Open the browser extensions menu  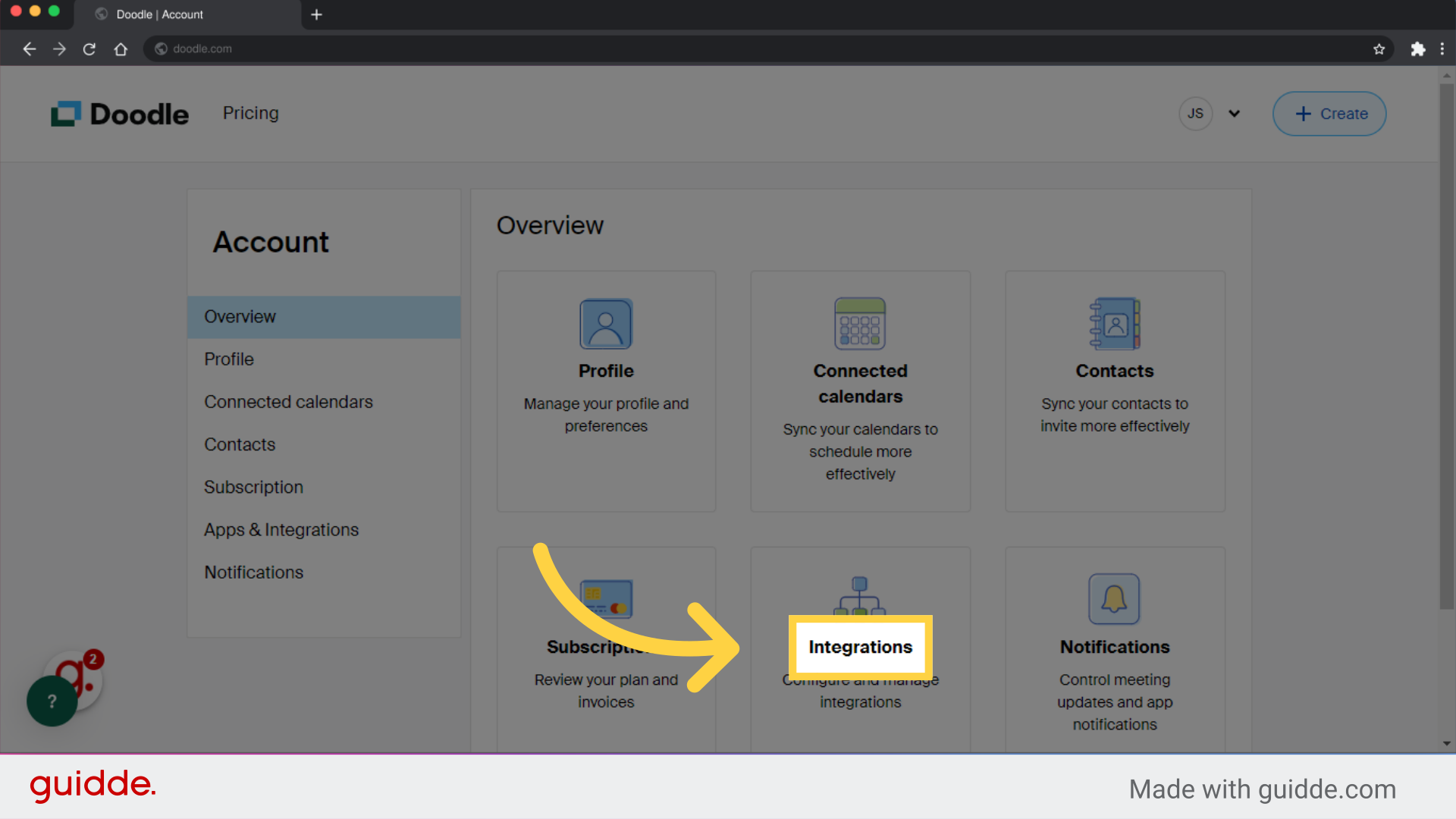1418,49
